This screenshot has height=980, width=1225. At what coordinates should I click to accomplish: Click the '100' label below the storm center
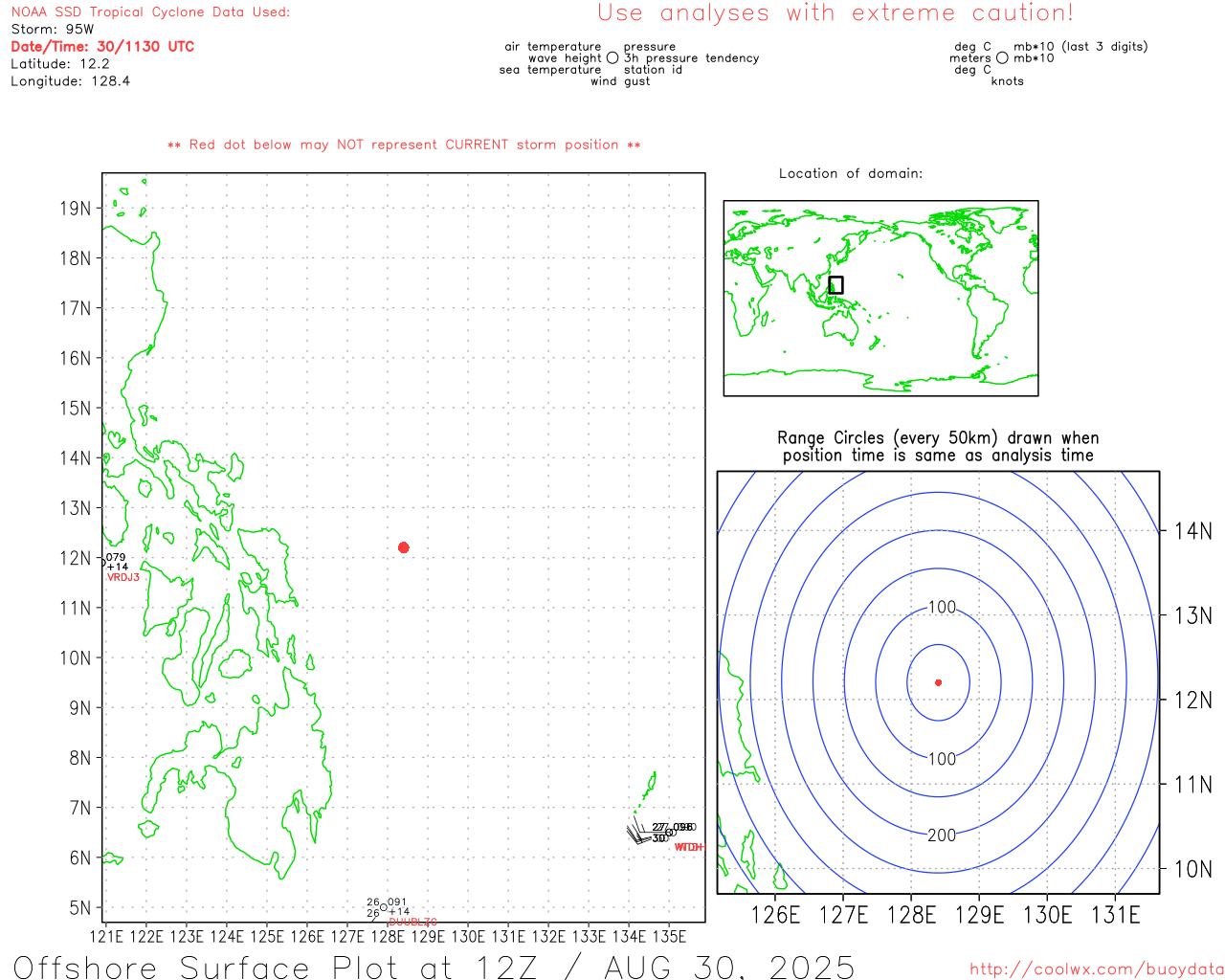[943, 759]
